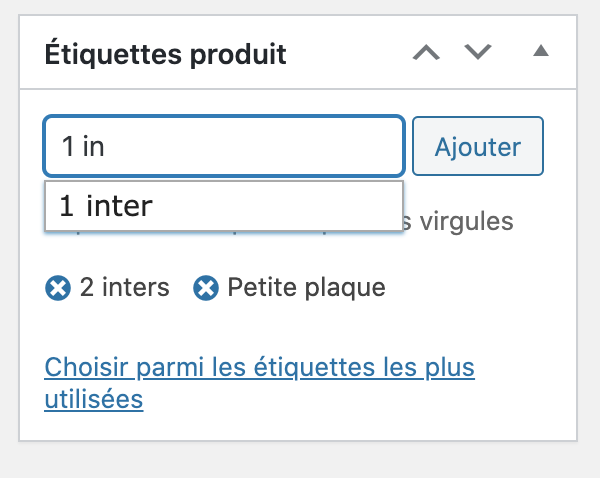Image resolution: width=600 pixels, height=478 pixels.
Task: Move Étiquettes produit panel up
Action: [x=426, y=52]
